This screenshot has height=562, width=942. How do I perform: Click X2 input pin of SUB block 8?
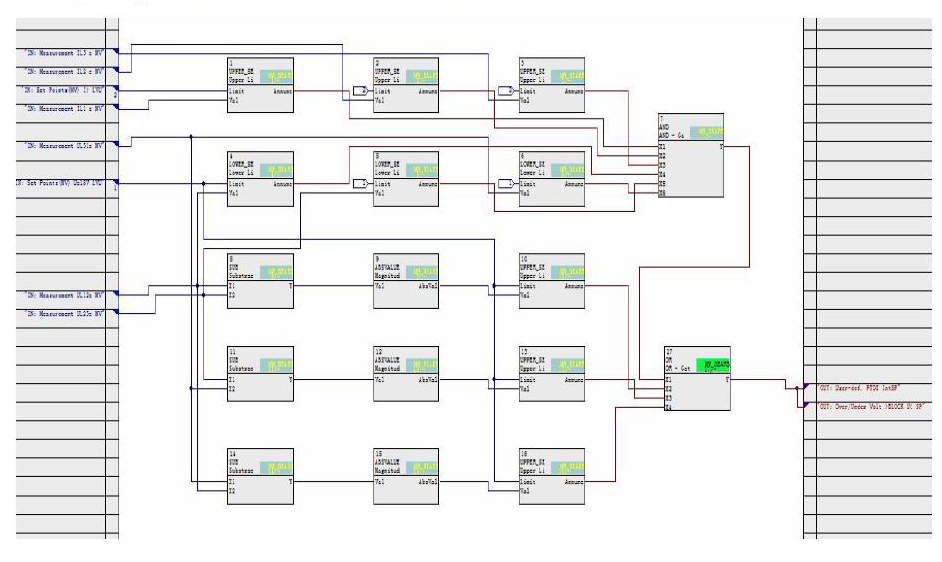coord(232,296)
